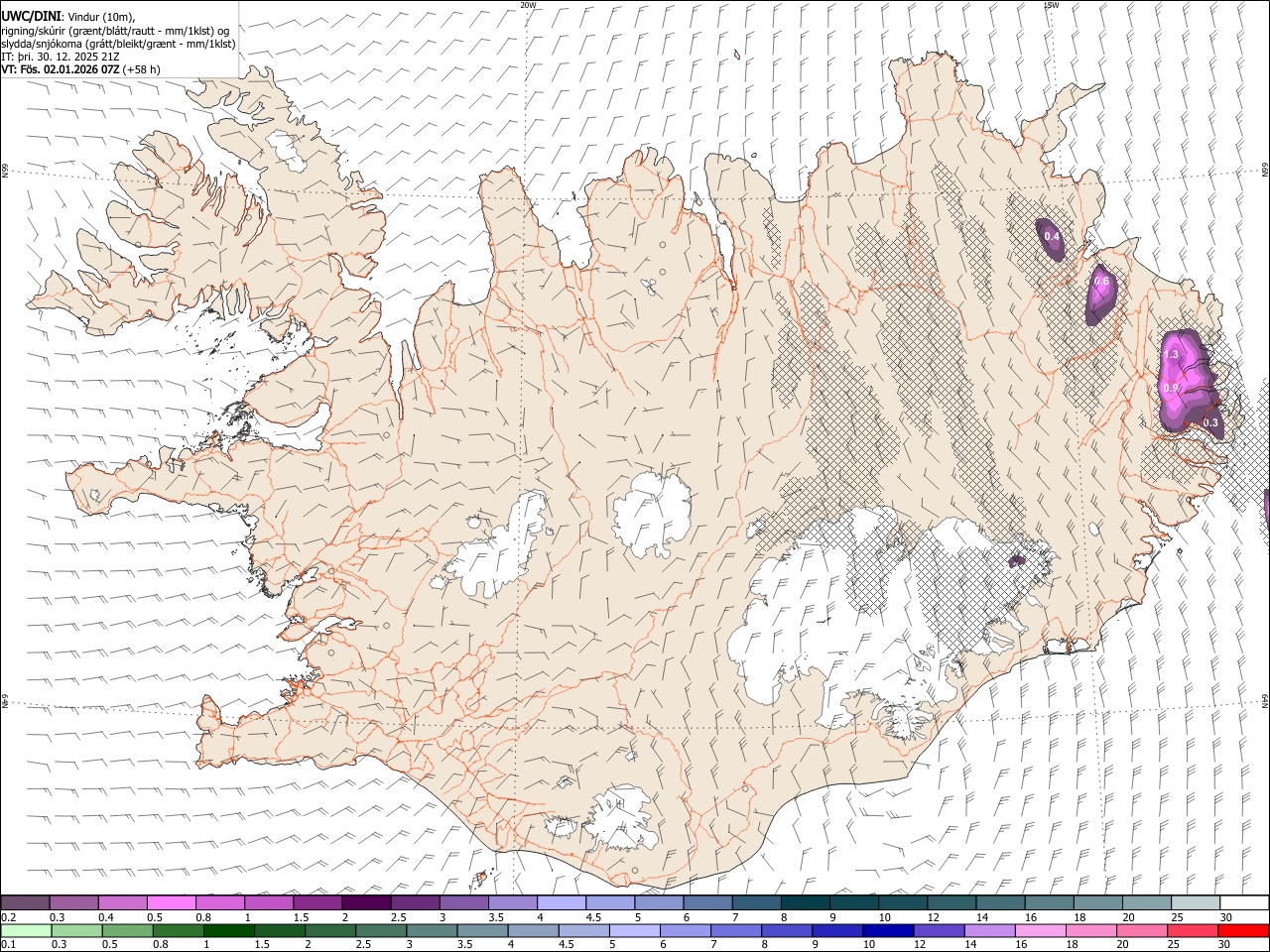The image size is (1270, 952).
Task: Pick the lightest green rain swatch from 0.1 to 0.3
Action: click(x=26, y=930)
